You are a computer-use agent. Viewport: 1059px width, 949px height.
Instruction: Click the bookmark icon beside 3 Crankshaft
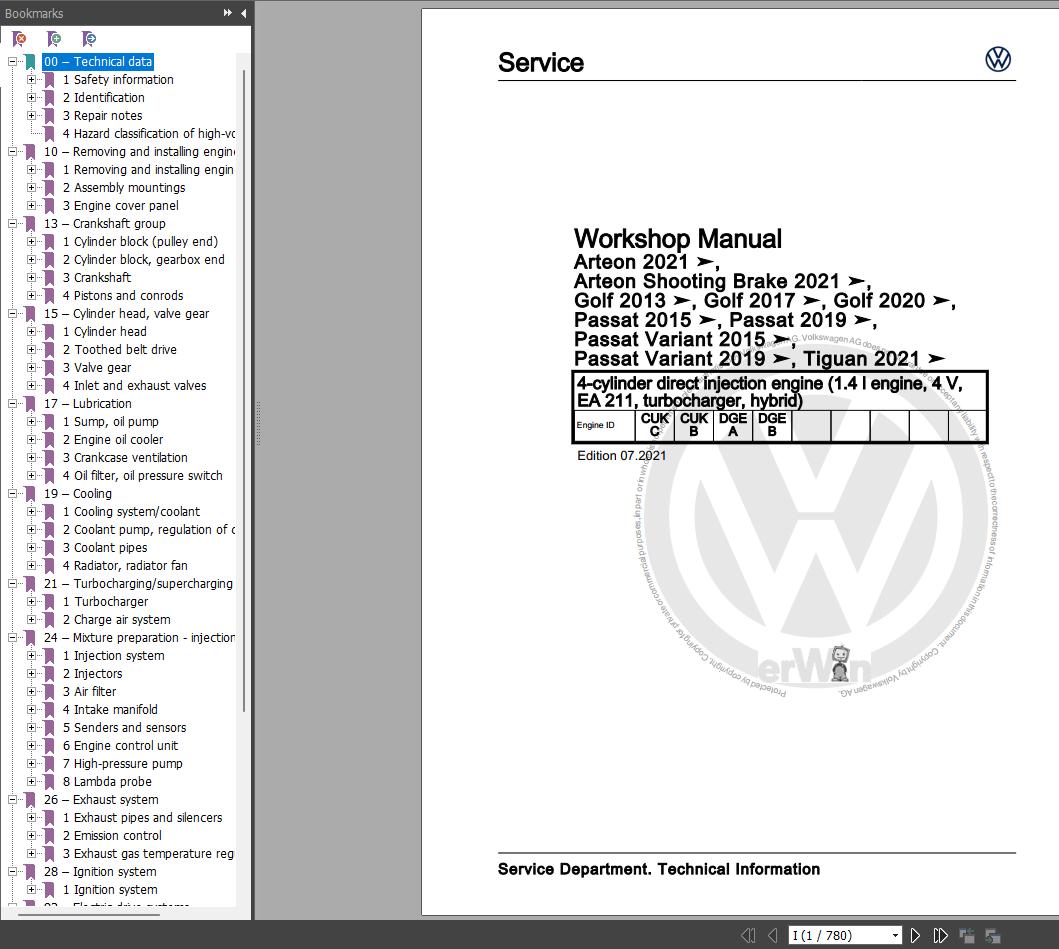pos(49,278)
